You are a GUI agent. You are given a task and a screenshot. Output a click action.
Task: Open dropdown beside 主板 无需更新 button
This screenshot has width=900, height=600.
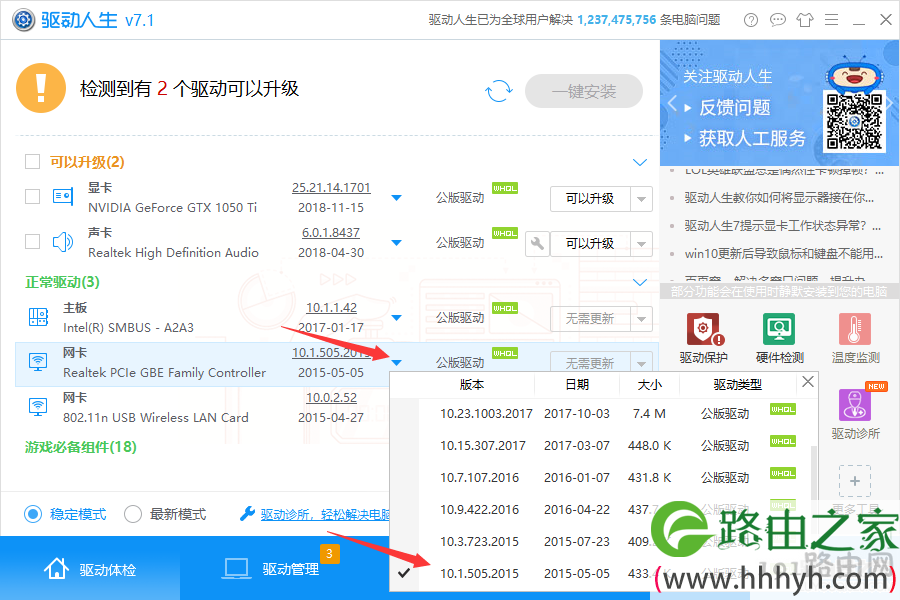pos(642,319)
